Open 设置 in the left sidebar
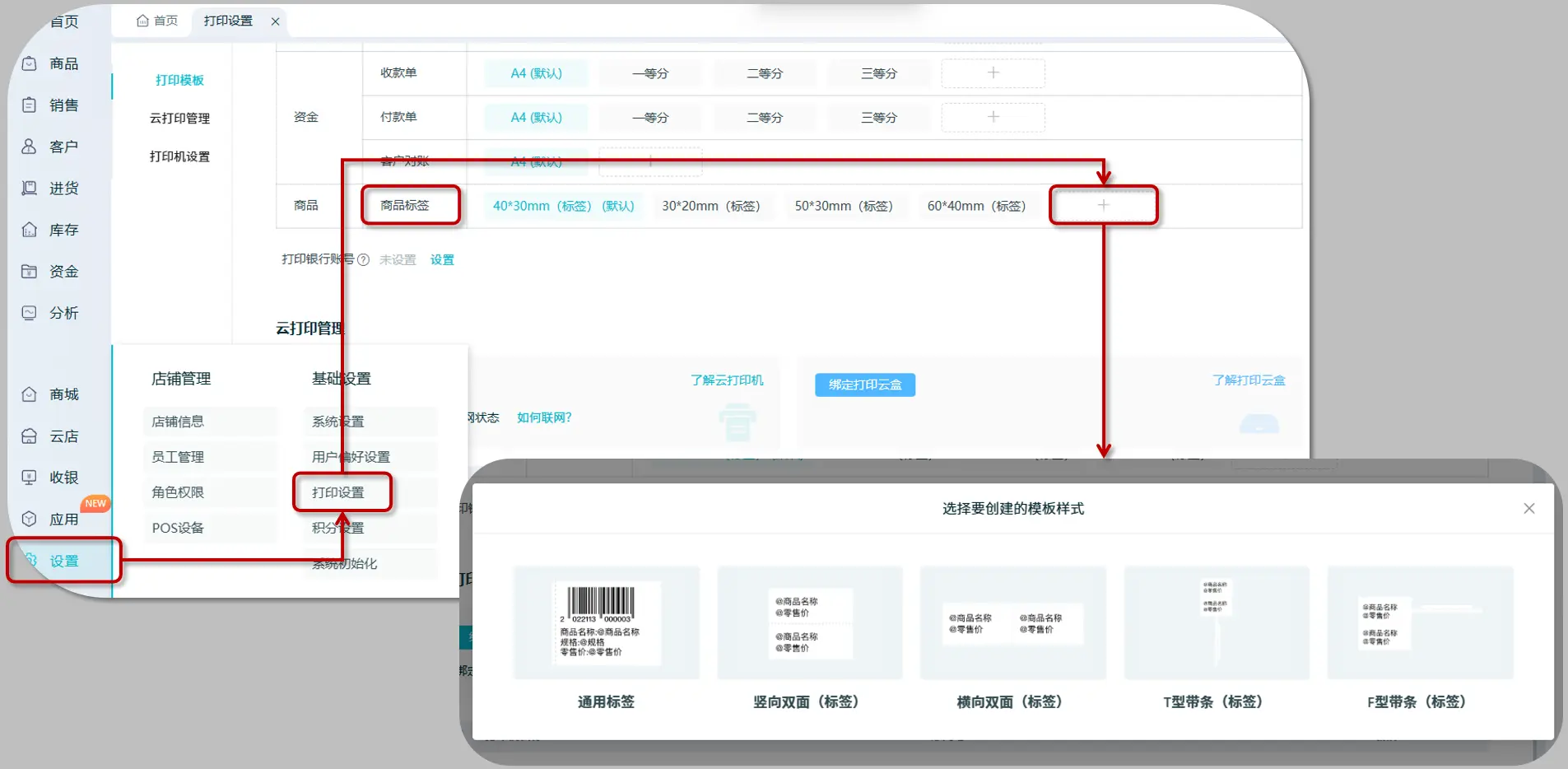1568x769 pixels. click(63, 561)
